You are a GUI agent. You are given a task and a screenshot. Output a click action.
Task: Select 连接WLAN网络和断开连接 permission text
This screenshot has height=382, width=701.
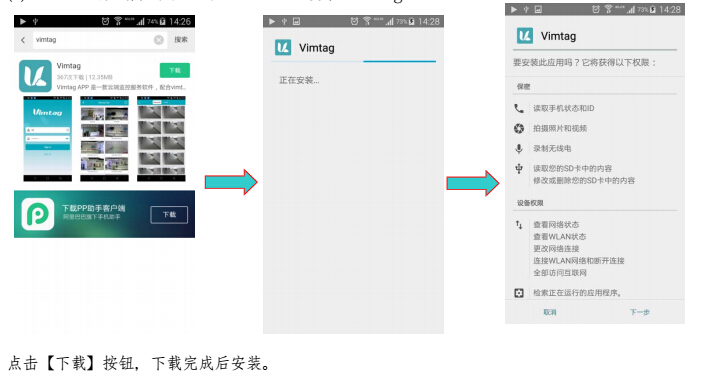579,261
